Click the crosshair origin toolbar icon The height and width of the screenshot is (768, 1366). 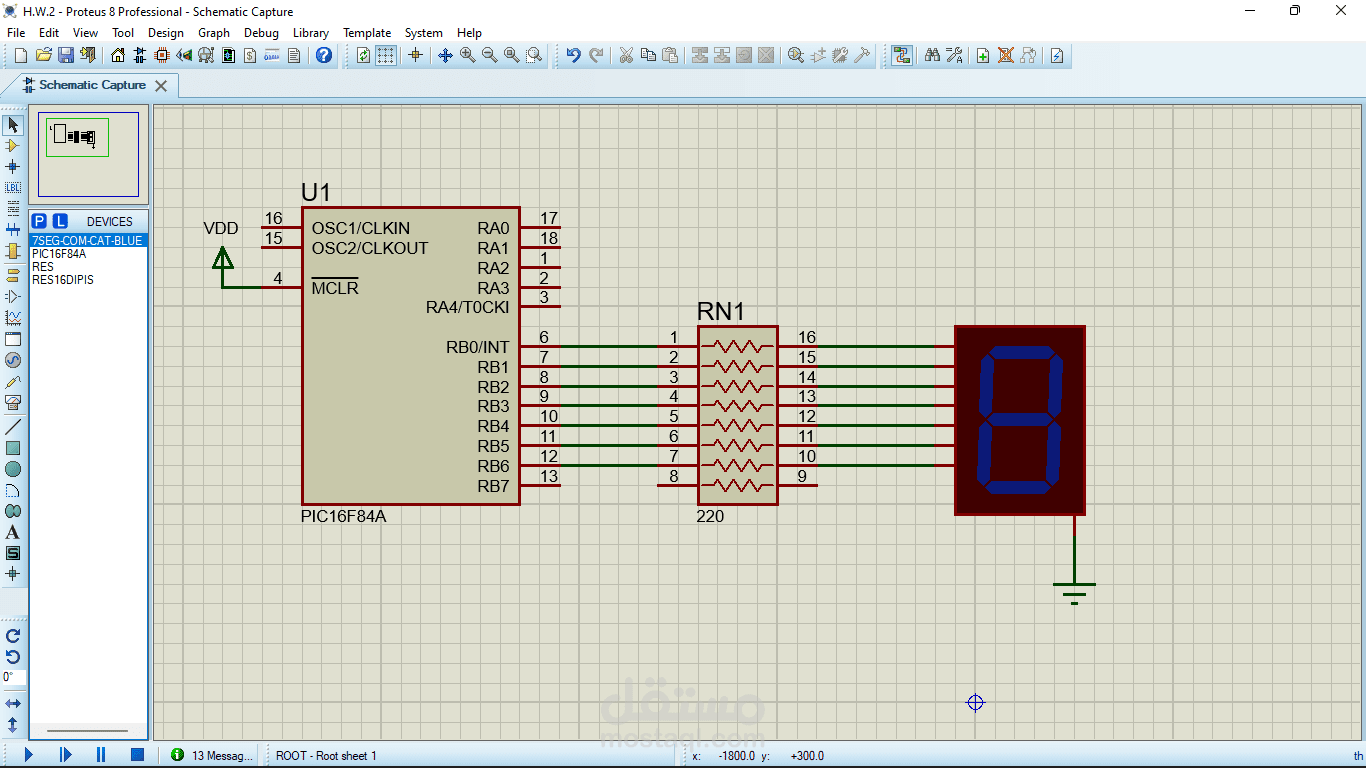point(415,55)
